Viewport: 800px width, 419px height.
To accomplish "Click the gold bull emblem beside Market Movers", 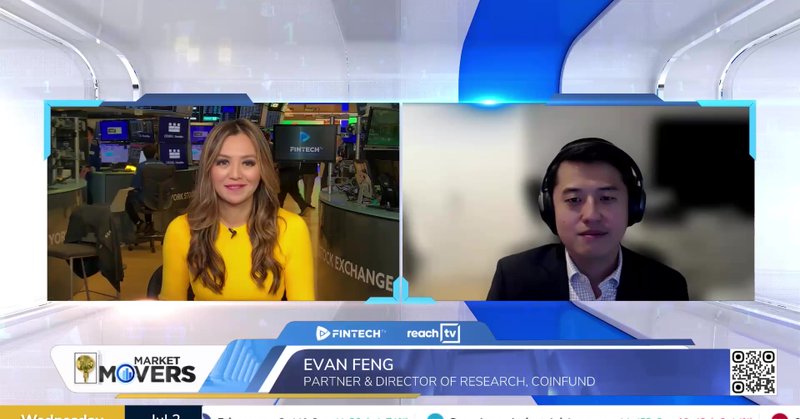I will point(85,368).
